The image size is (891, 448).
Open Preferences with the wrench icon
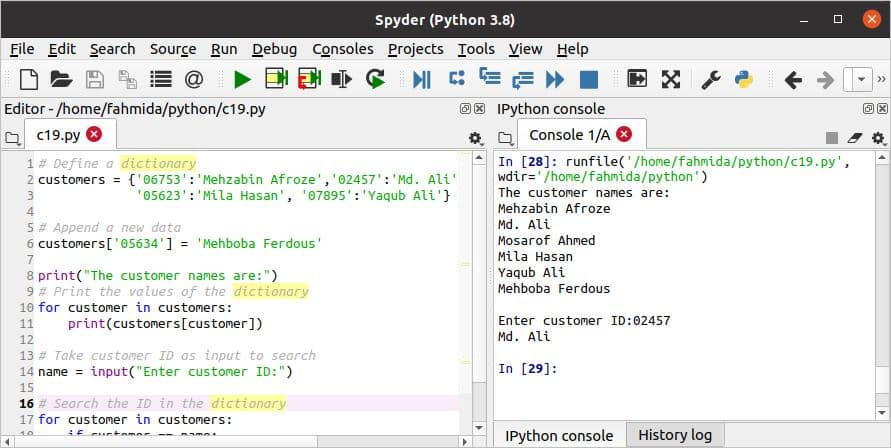click(x=711, y=79)
